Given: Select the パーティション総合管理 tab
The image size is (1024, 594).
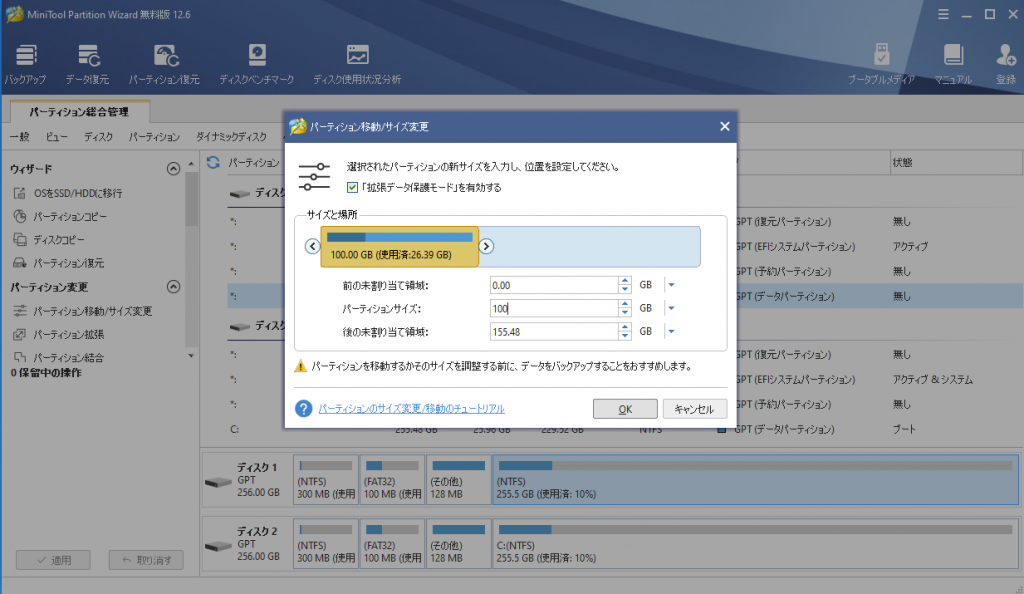Looking at the screenshot, I should tap(79, 112).
